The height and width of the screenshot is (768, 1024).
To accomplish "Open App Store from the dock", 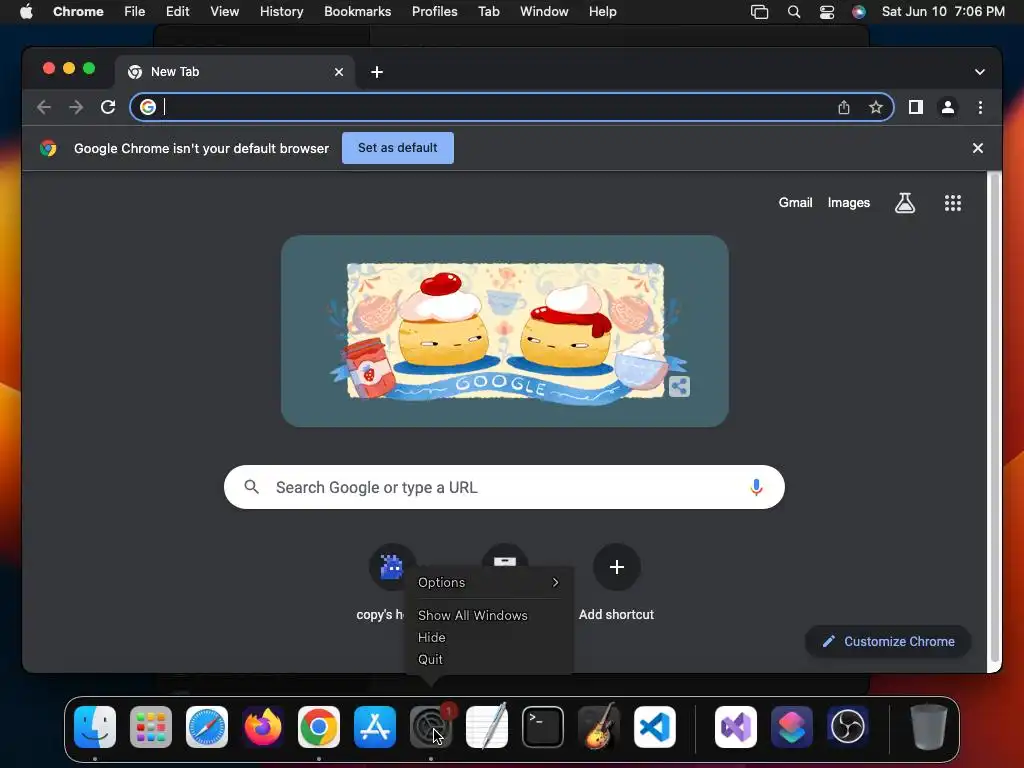I will point(375,727).
